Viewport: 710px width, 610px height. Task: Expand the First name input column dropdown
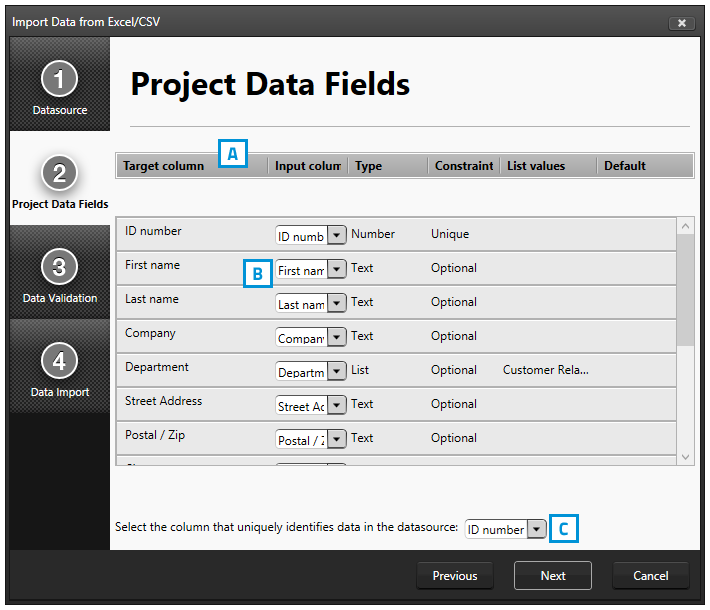coord(336,269)
